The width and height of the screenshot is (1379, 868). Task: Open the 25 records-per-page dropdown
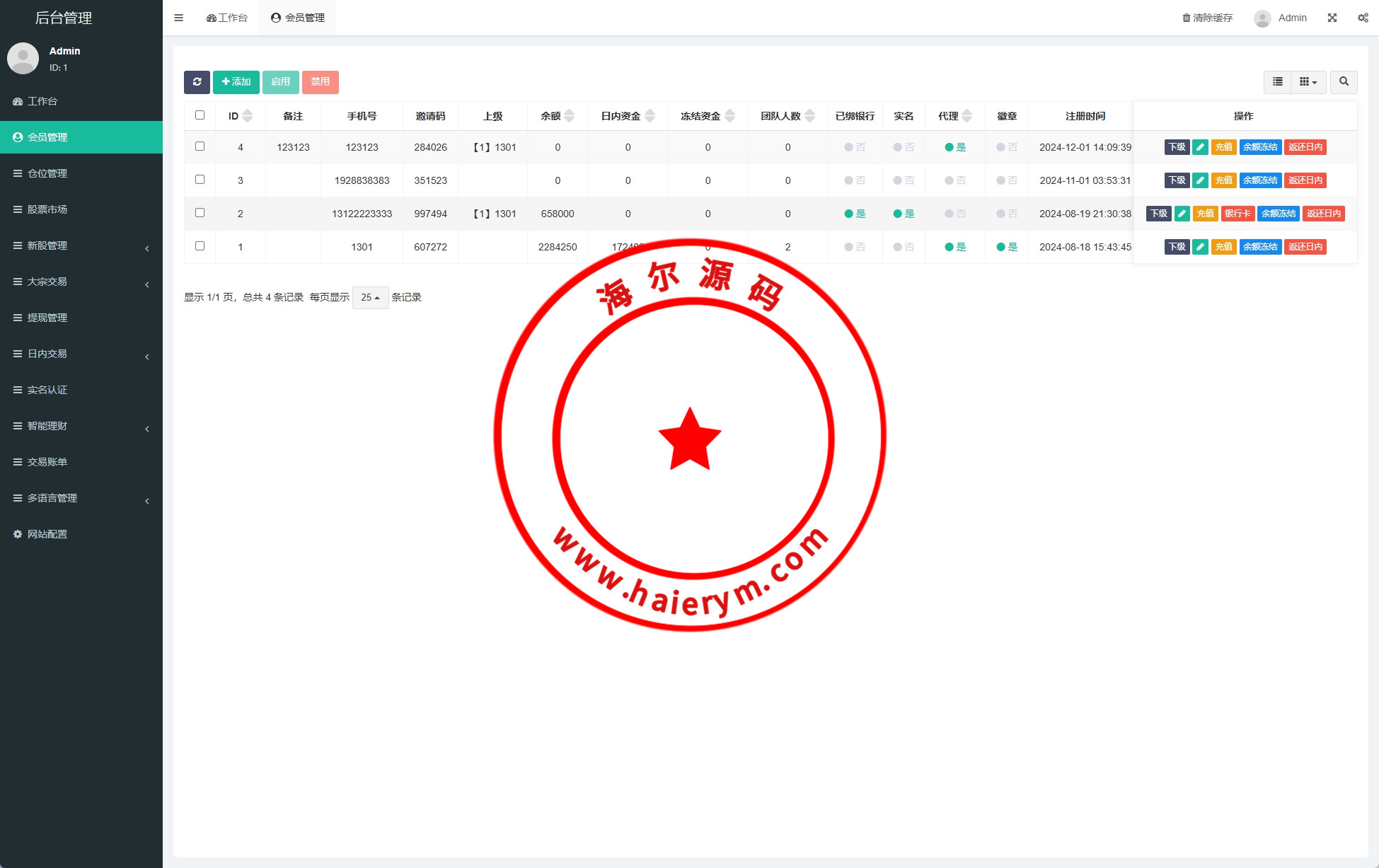370,298
